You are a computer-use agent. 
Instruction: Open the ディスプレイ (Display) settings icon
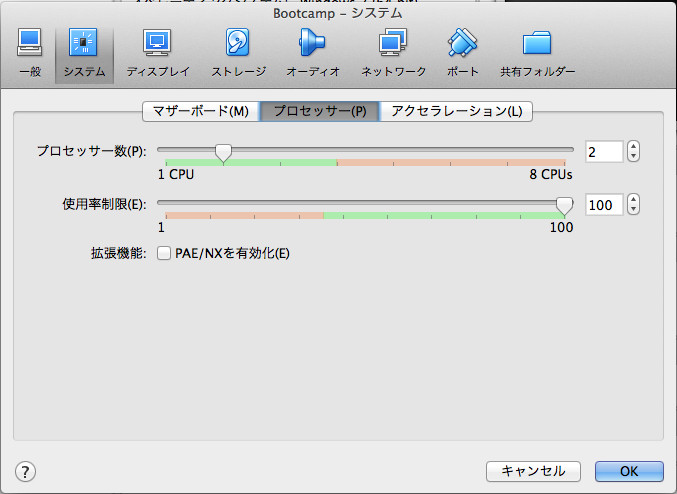tap(158, 53)
